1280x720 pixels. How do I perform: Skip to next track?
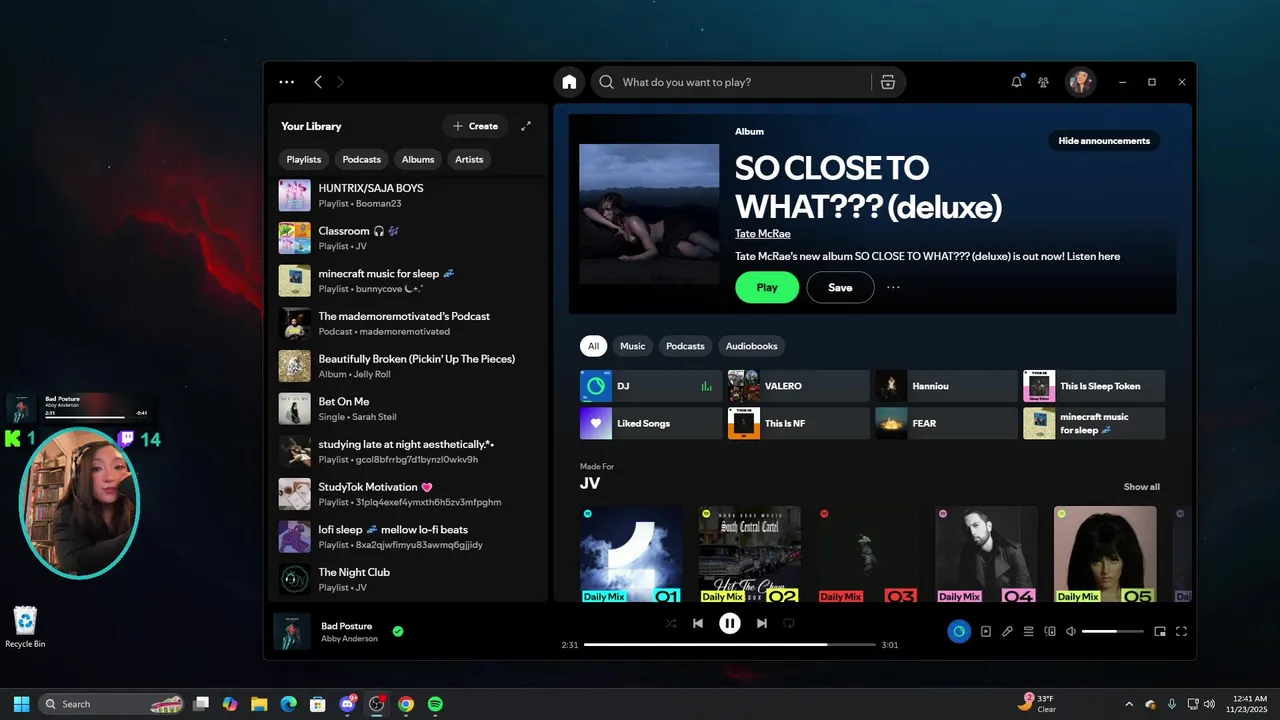pos(762,623)
